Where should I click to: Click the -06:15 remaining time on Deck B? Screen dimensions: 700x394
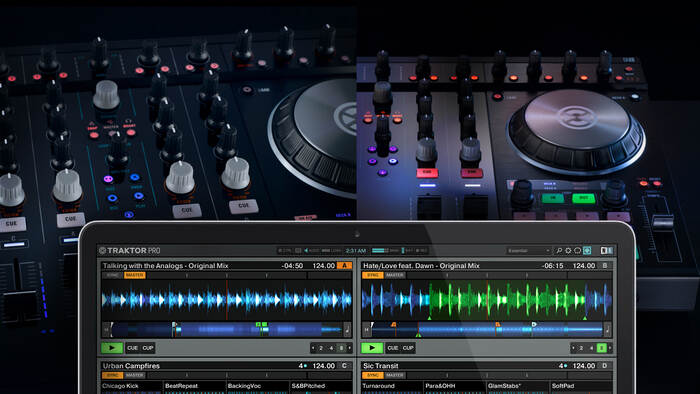point(552,265)
